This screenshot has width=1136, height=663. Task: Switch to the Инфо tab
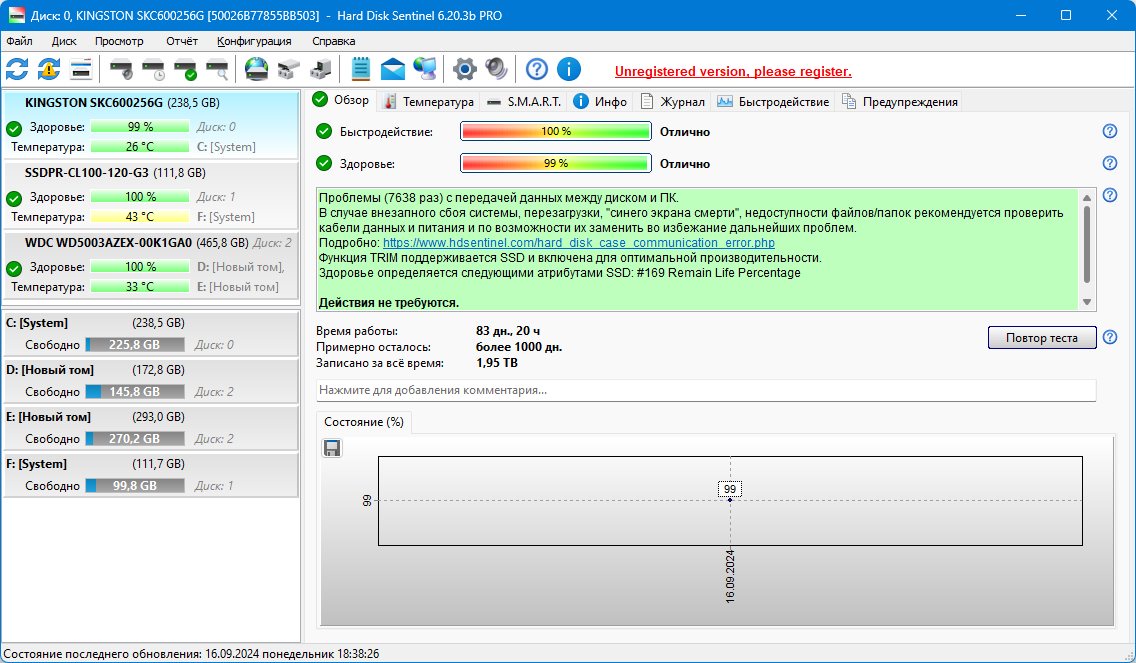[601, 101]
